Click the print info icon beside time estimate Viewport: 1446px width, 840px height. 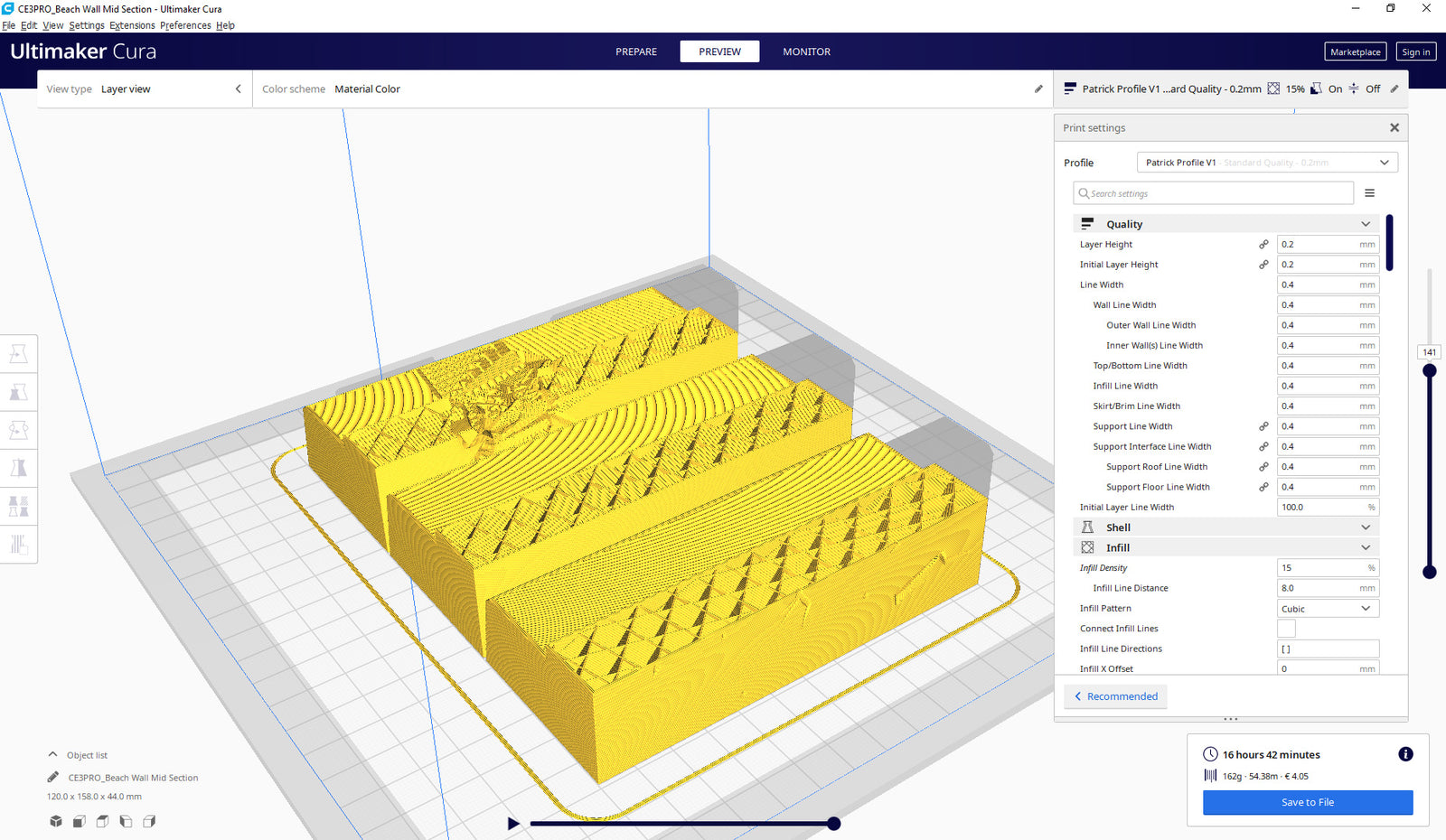[1405, 754]
